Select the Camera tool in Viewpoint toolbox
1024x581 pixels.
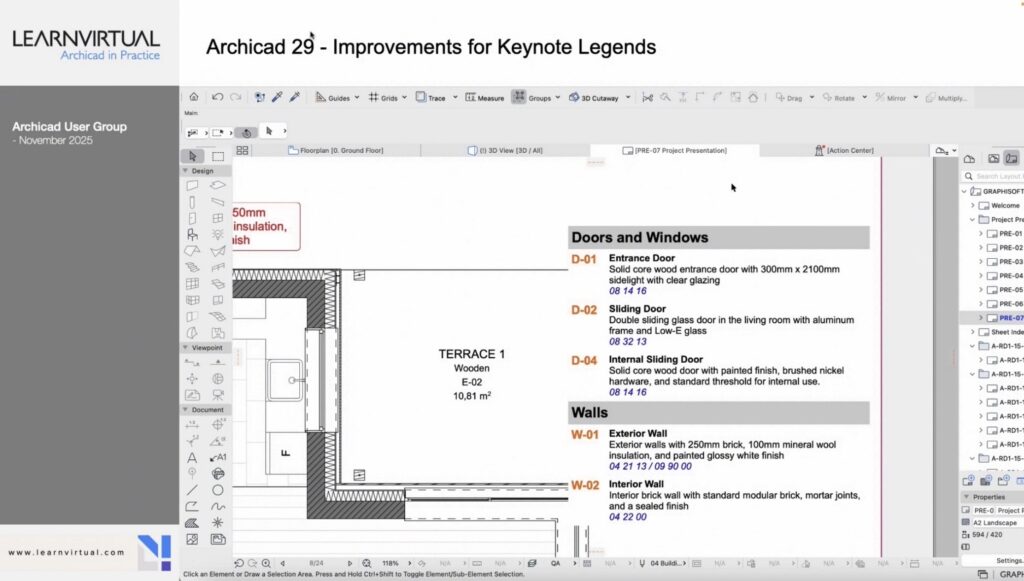[x=217, y=395]
